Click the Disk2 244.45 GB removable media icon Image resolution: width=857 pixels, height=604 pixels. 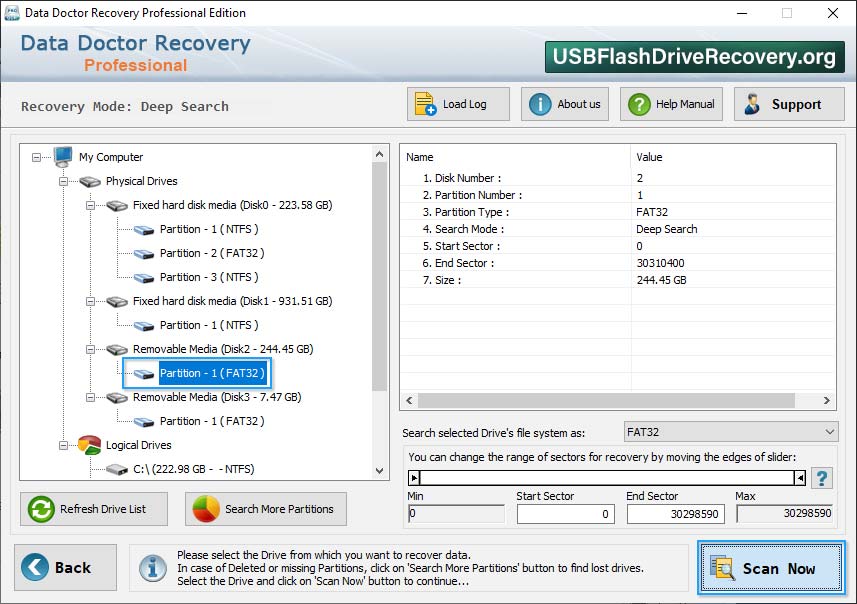pos(117,349)
